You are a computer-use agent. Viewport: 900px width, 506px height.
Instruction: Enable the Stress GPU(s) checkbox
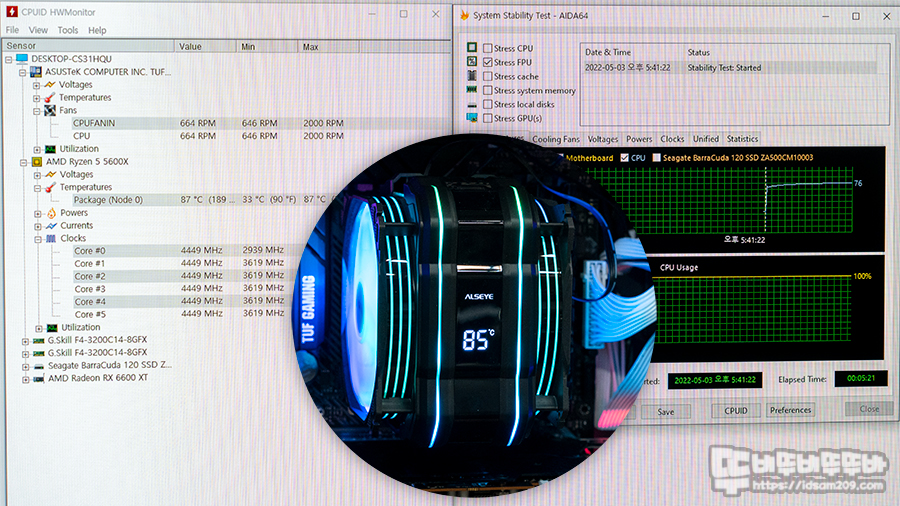pos(488,118)
